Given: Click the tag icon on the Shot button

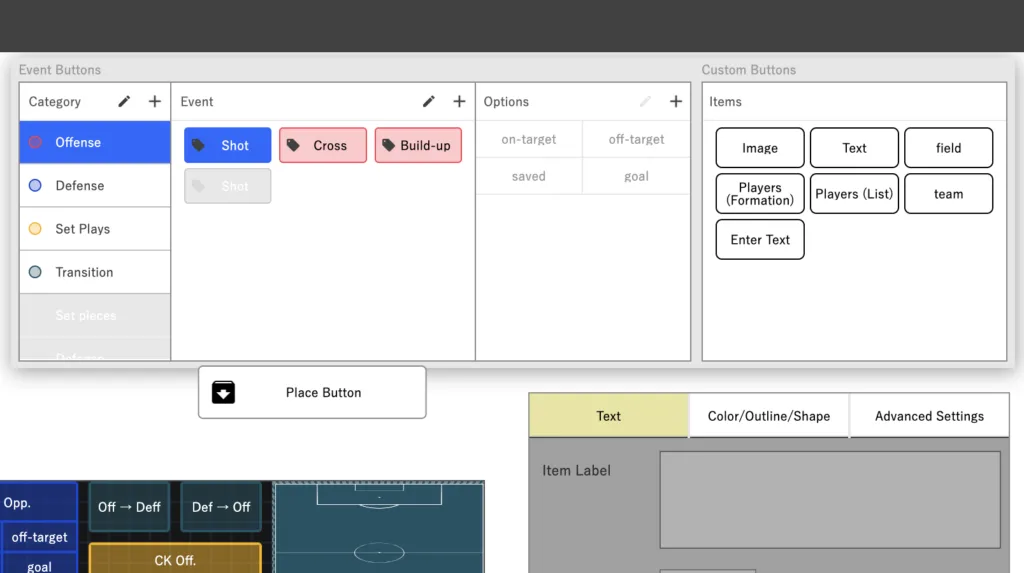Looking at the screenshot, I should [x=199, y=145].
